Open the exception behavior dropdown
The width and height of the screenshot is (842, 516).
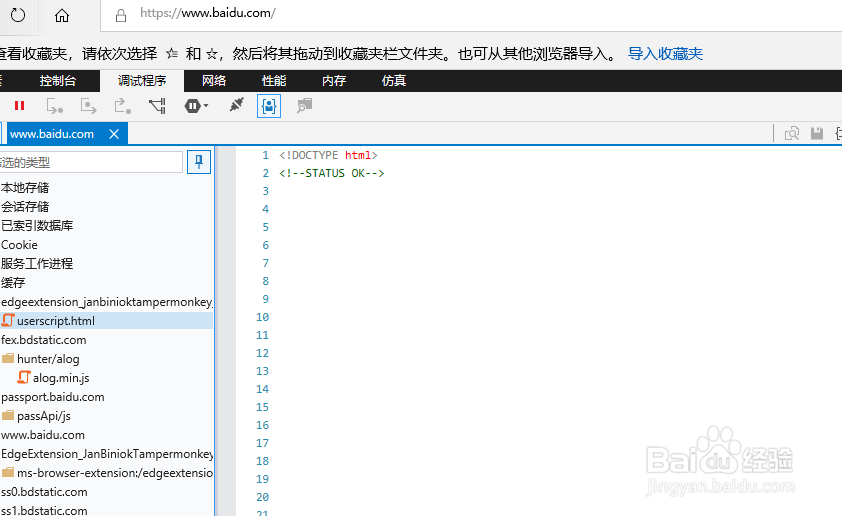[196, 106]
